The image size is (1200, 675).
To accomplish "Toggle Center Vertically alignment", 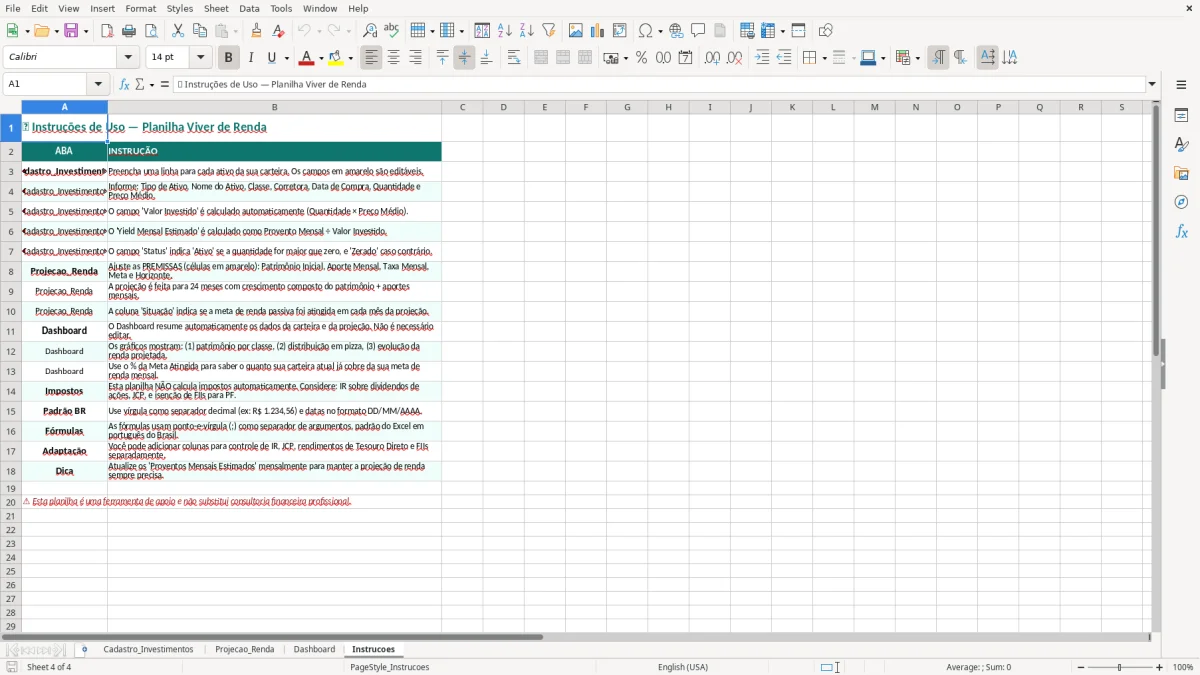I will (x=464, y=58).
